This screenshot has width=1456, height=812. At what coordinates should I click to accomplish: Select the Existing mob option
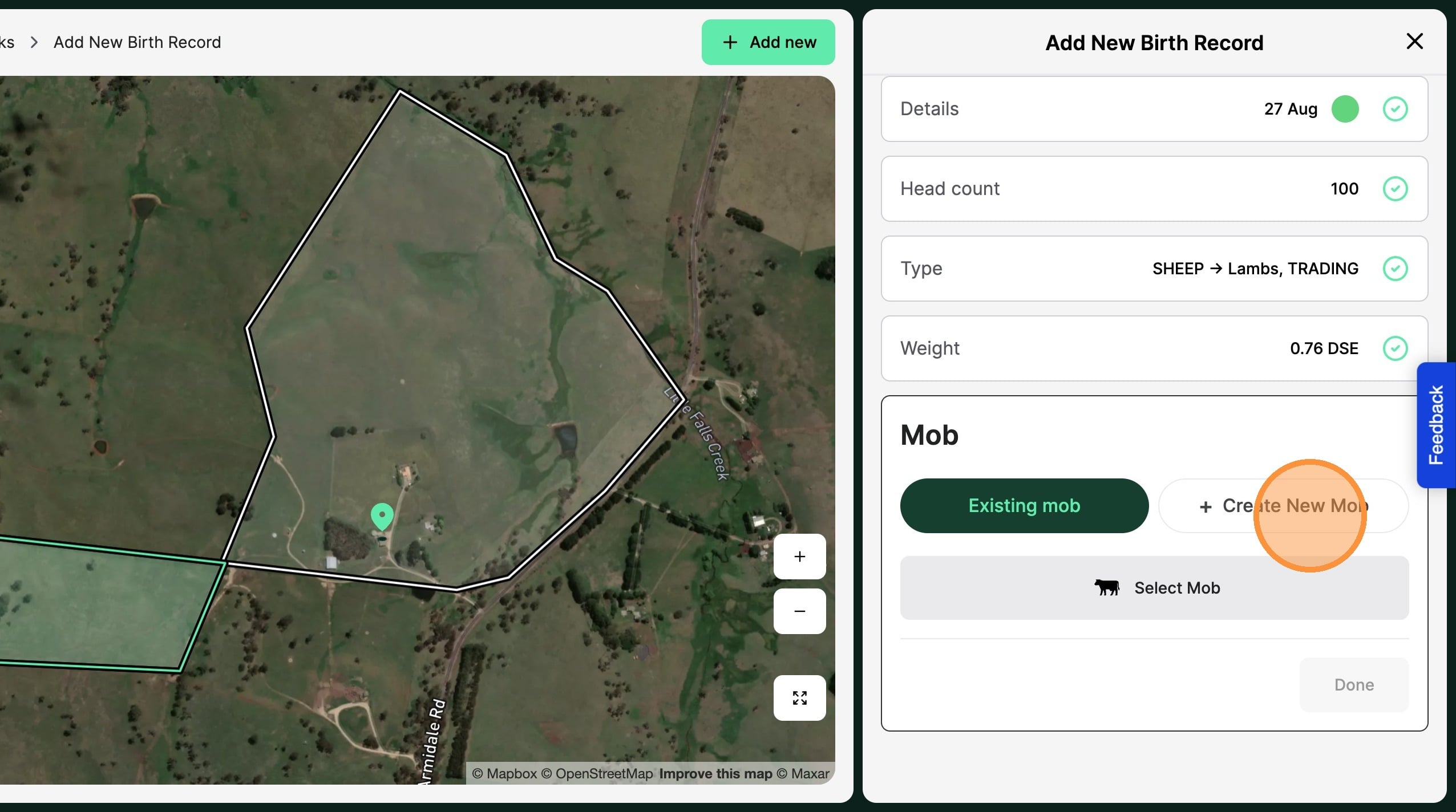pyautogui.click(x=1024, y=506)
